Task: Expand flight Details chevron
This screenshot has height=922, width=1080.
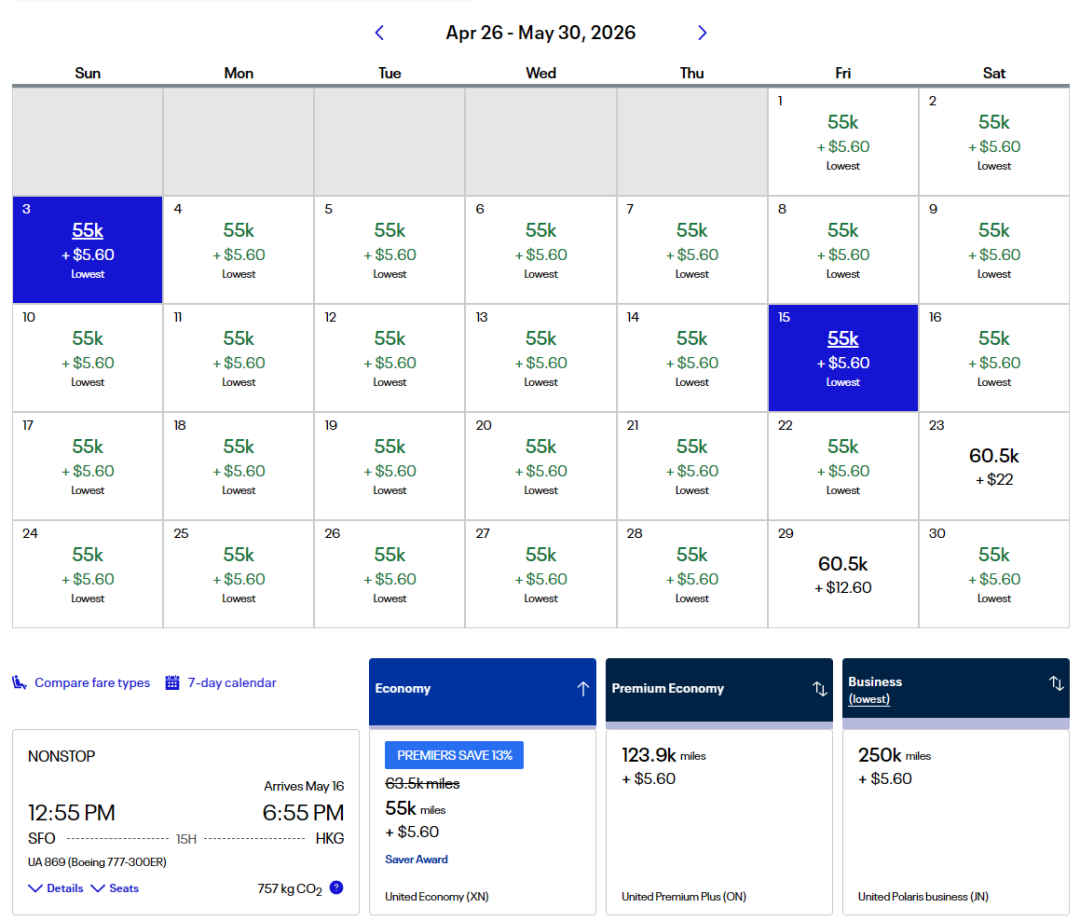Action: [36, 888]
